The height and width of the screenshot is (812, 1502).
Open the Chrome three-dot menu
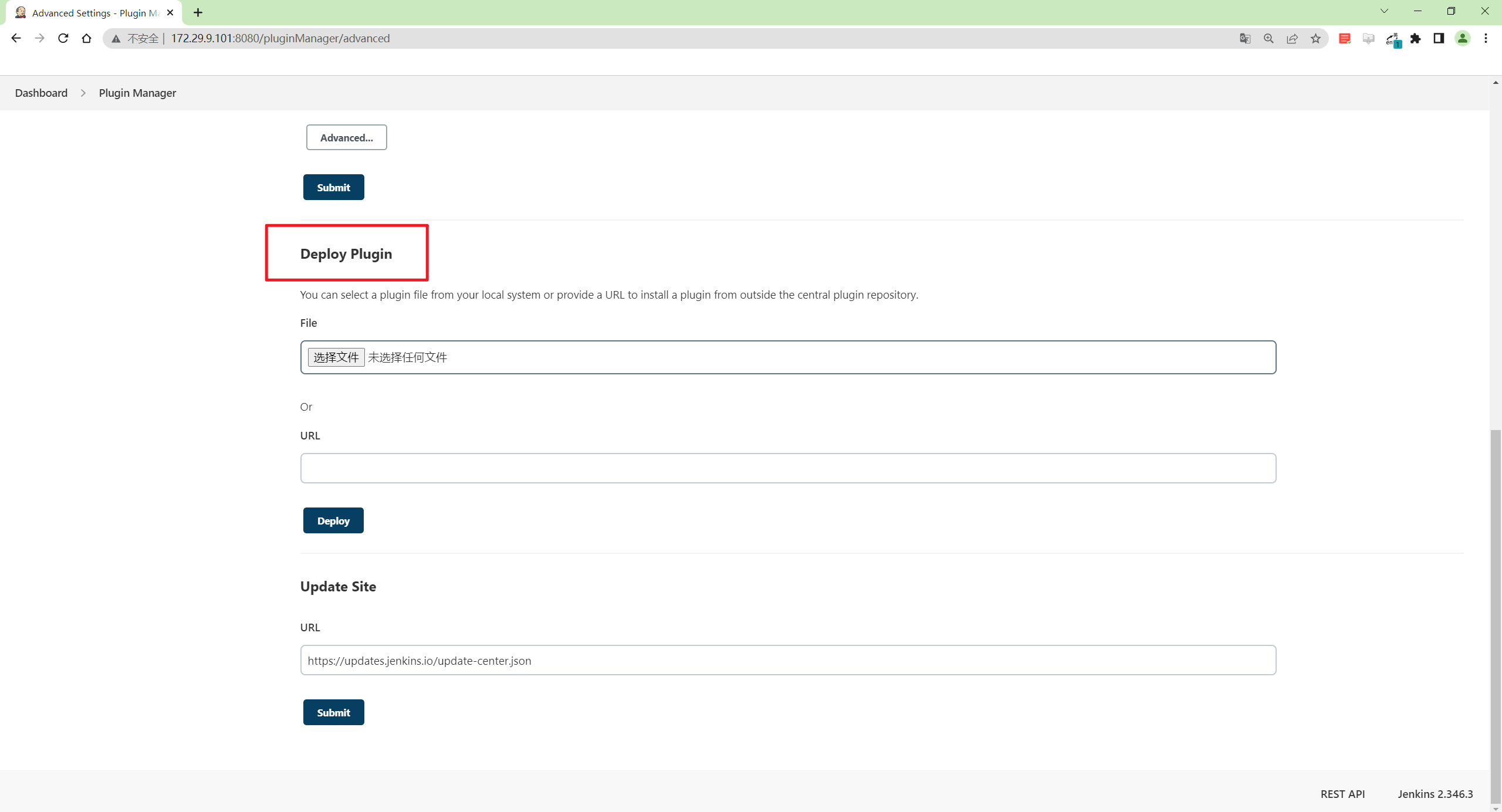[1486, 38]
